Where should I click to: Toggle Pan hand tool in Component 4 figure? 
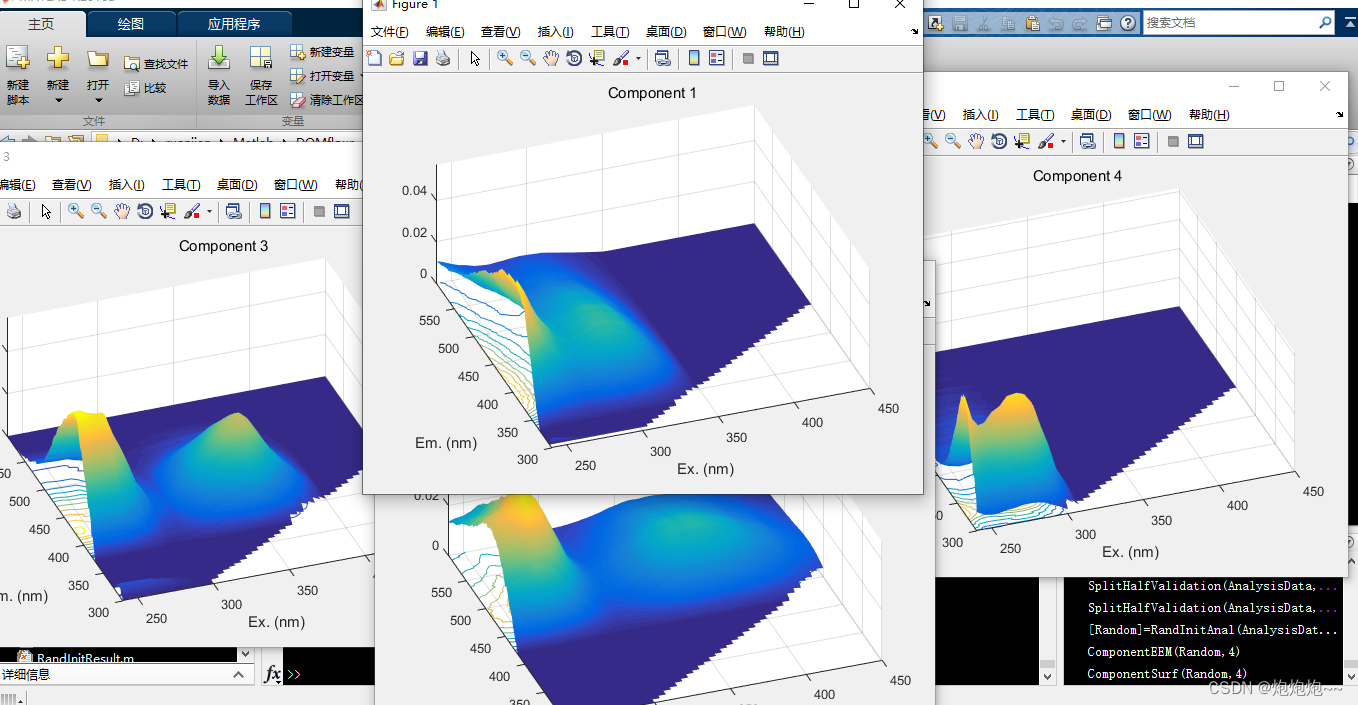pyautogui.click(x=976, y=141)
